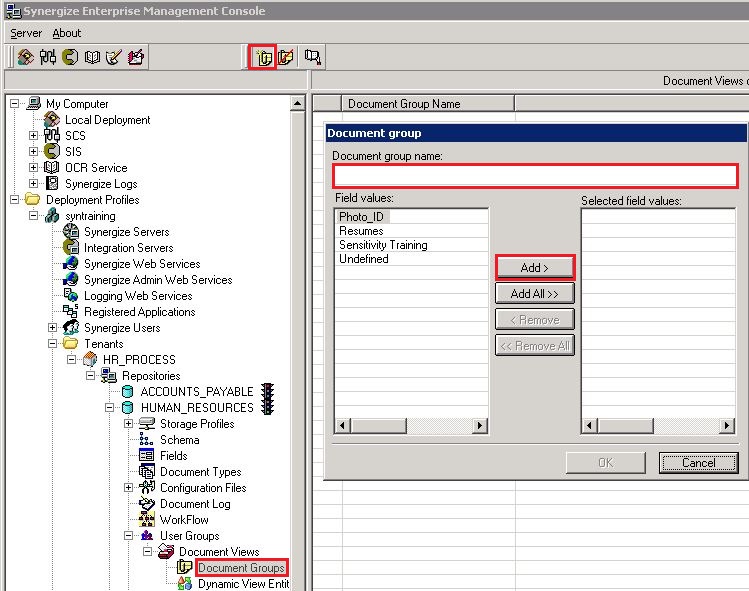The width and height of the screenshot is (749, 591).
Task: Click the OCR book toolbar icon
Action: pyautogui.click(x=92, y=57)
